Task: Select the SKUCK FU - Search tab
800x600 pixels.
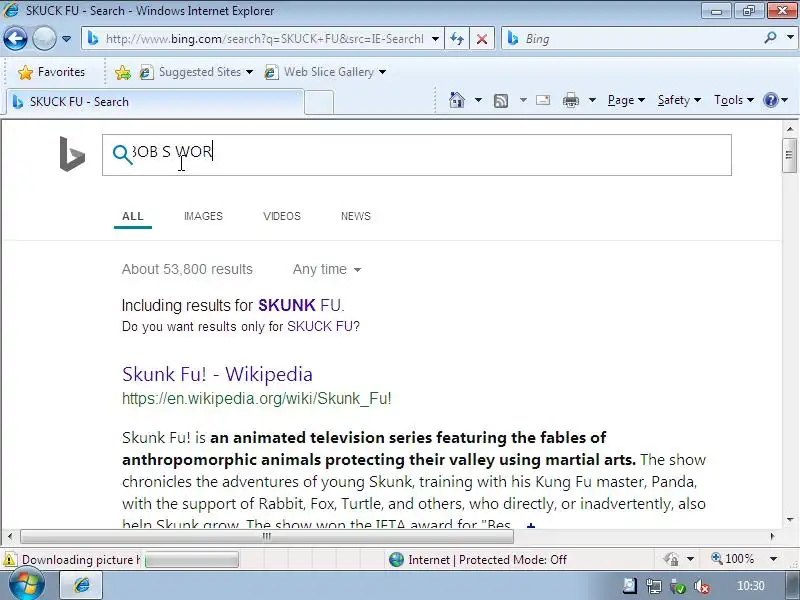Action: pyautogui.click(x=155, y=102)
